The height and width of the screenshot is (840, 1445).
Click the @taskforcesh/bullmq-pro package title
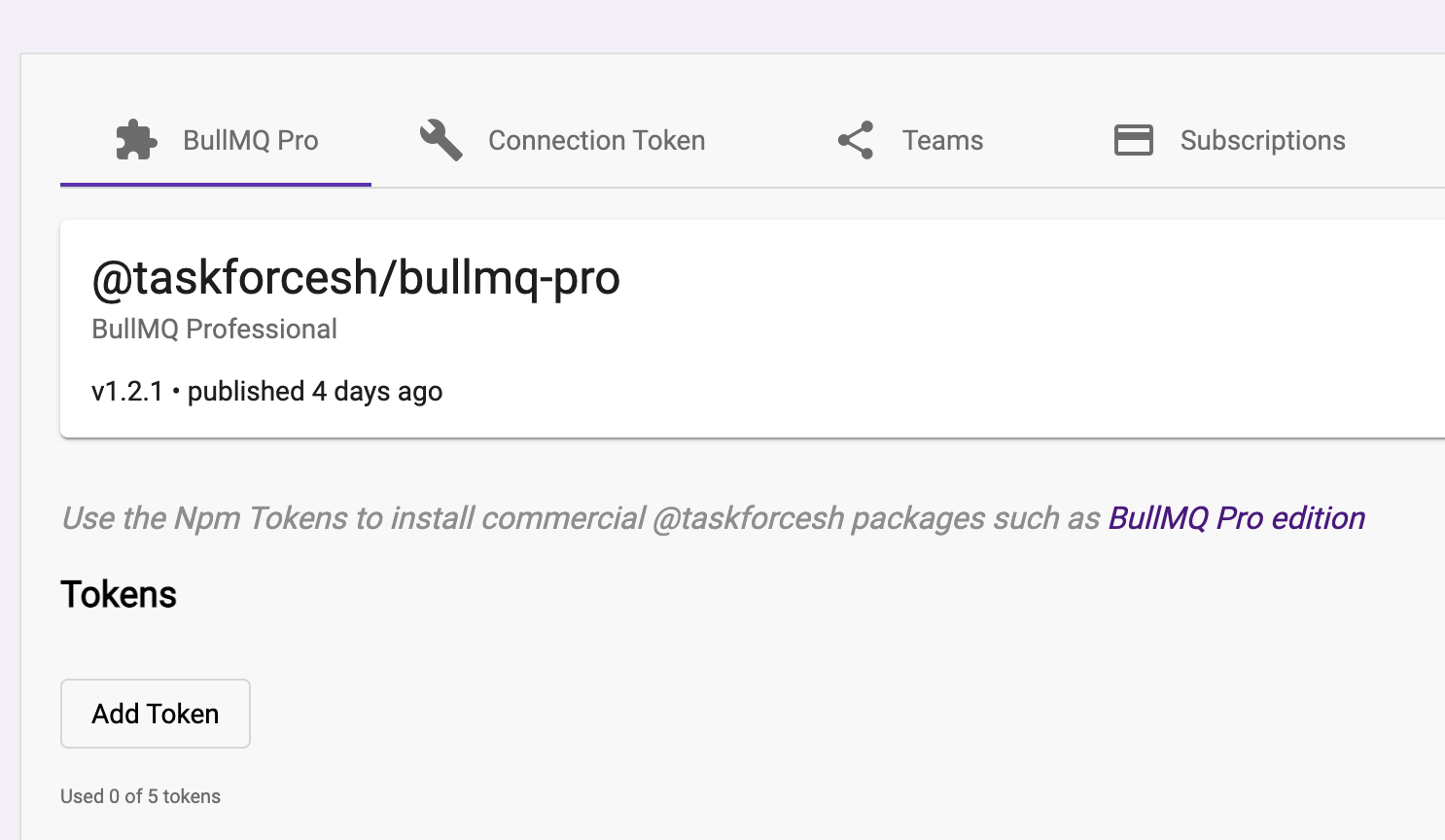click(355, 278)
